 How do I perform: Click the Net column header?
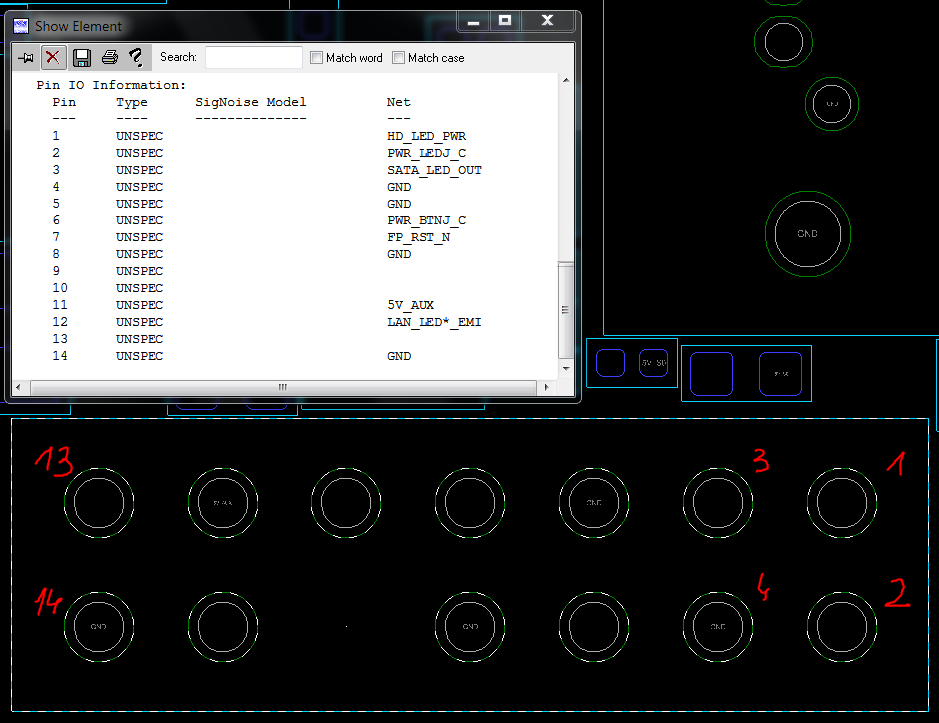coord(398,102)
